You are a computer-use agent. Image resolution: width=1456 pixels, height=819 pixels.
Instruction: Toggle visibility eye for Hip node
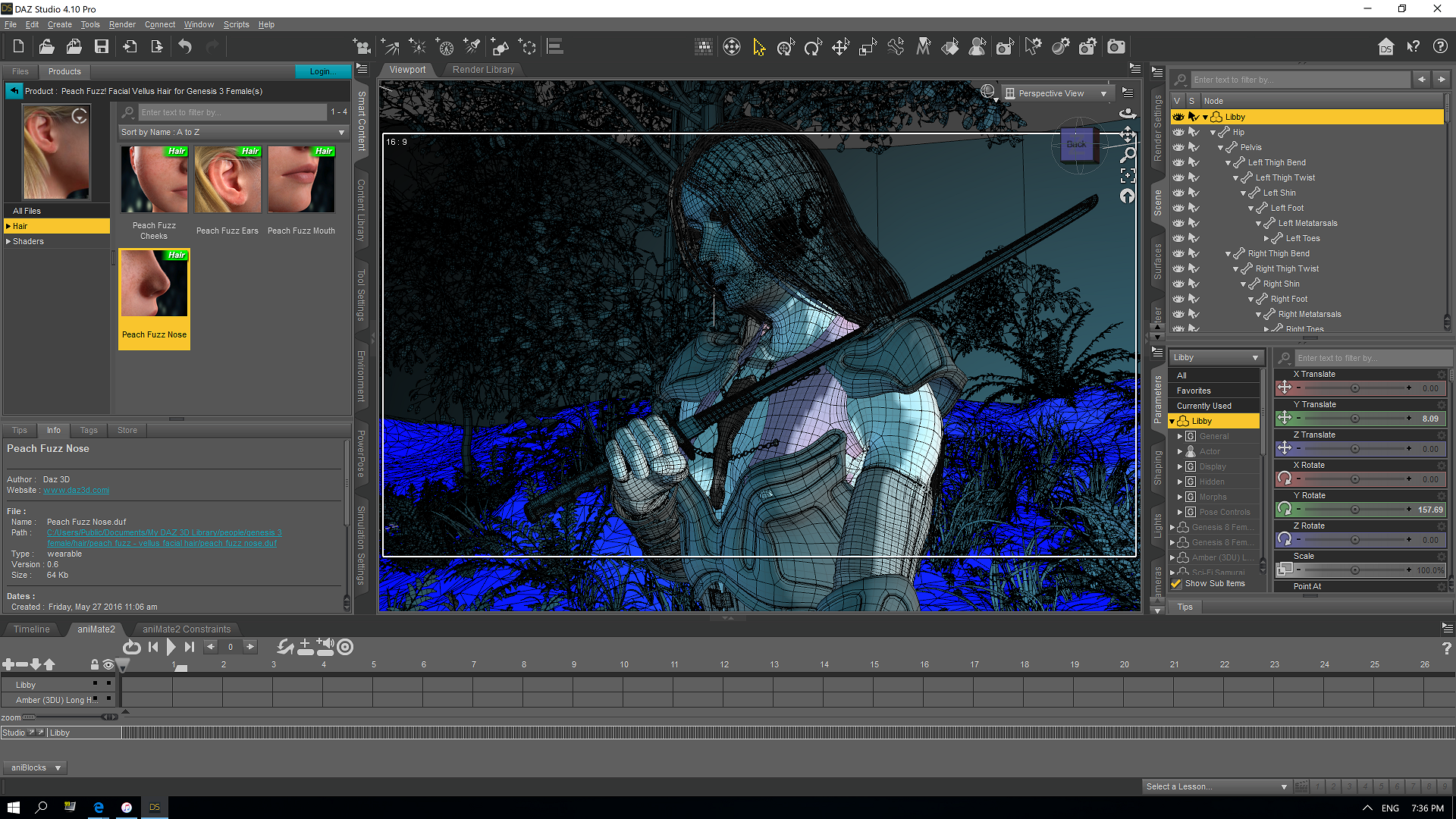[1178, 132]
